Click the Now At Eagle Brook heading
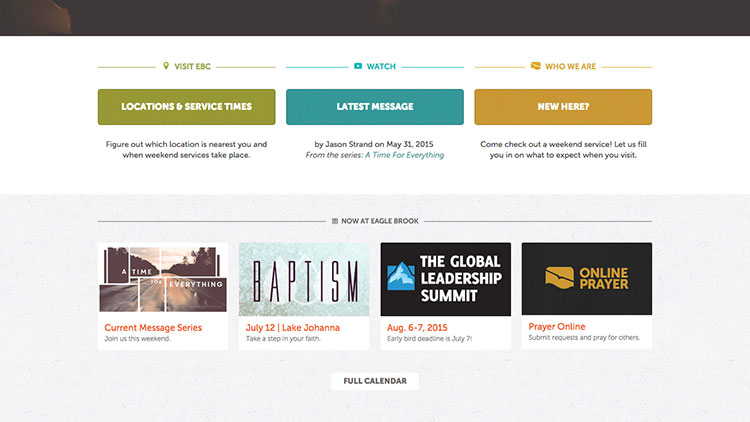Image resolution: width=750 pixels, height=422 pixels. [380, 221]
